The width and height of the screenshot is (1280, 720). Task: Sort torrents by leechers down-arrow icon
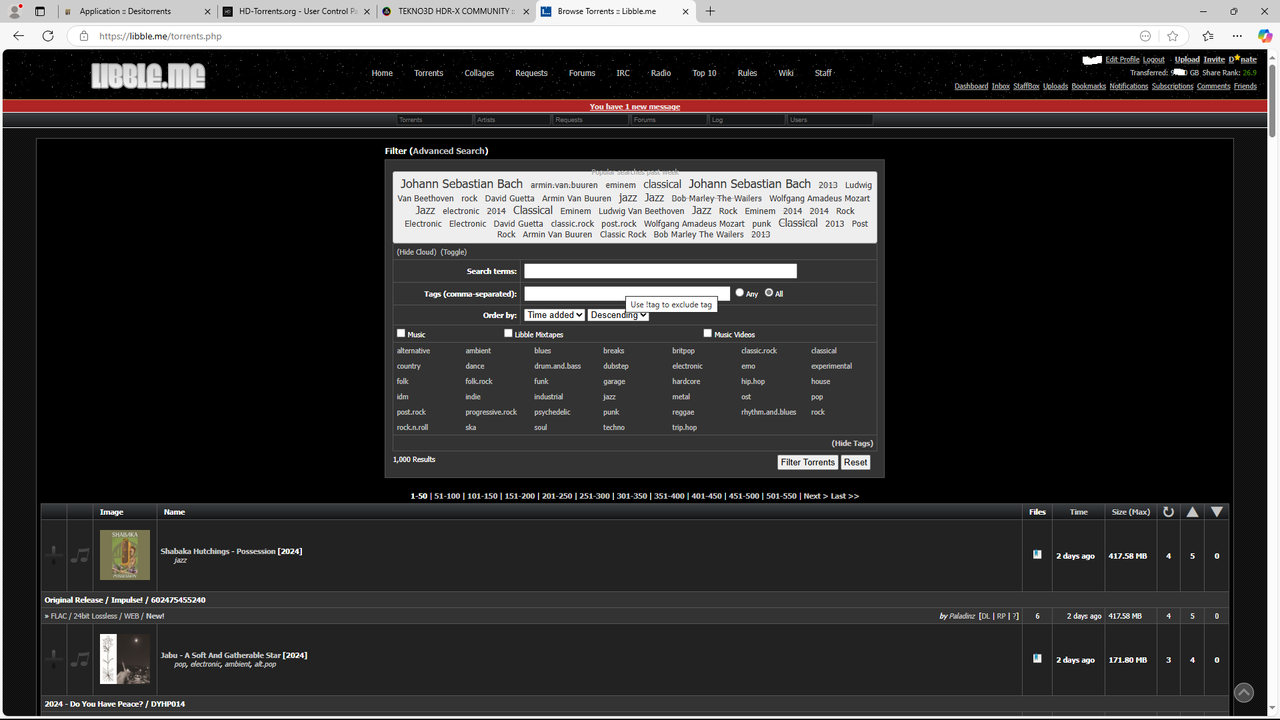pos(1216,512)
